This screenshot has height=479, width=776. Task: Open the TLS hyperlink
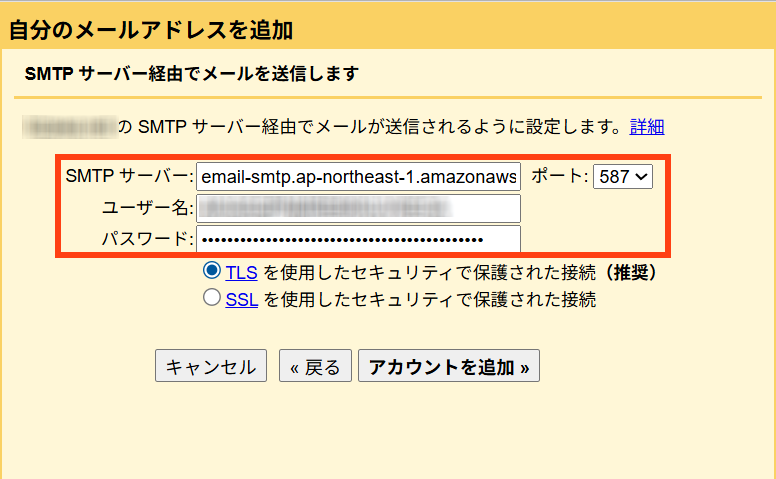241,272
